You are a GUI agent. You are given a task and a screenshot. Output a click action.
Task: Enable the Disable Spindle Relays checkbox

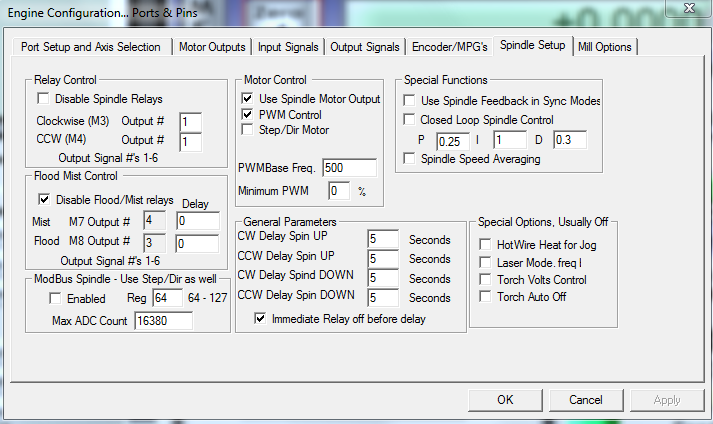point(43,99)
